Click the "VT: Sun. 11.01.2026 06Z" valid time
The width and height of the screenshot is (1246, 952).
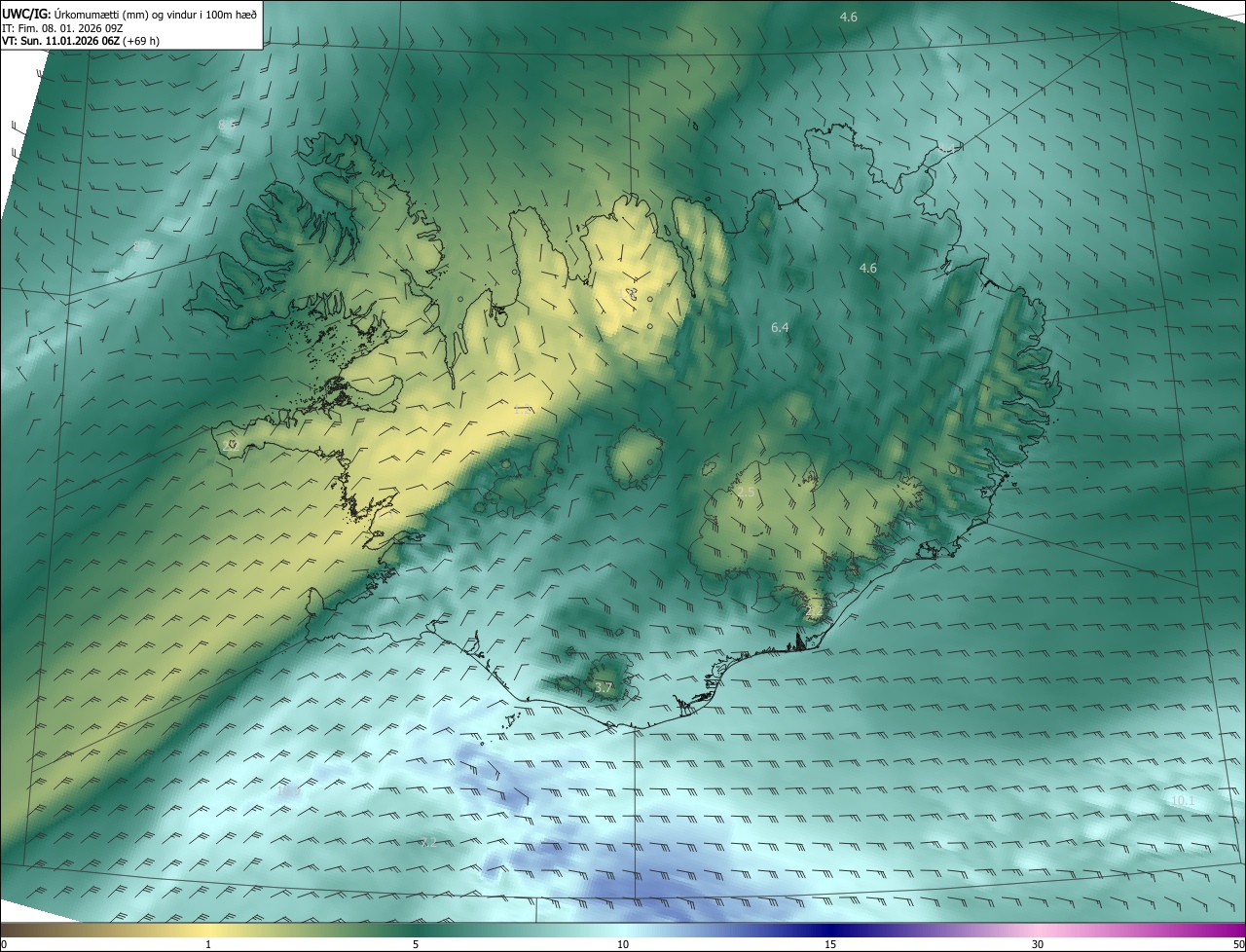tap(60, 42)
